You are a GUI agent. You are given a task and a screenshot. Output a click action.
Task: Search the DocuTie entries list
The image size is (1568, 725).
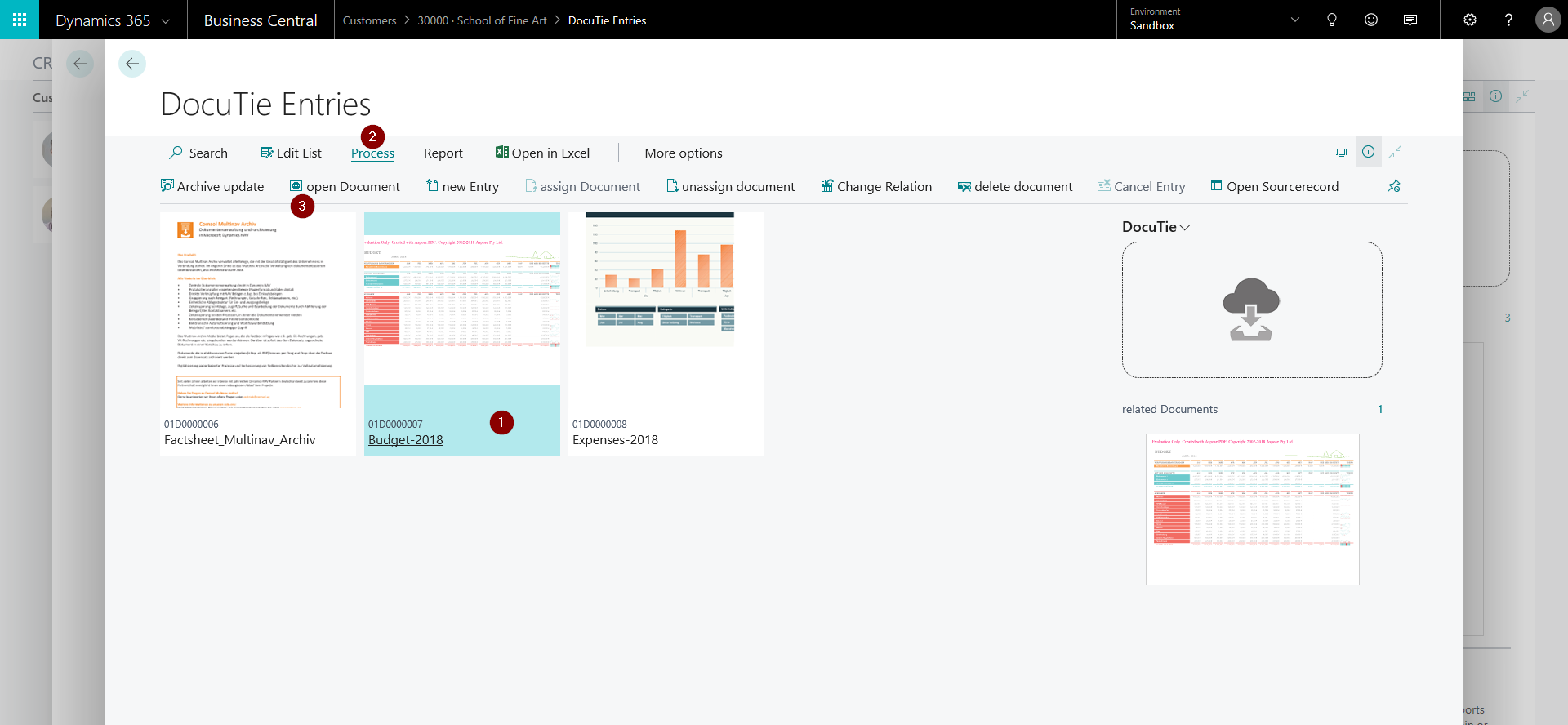[198, 153]
